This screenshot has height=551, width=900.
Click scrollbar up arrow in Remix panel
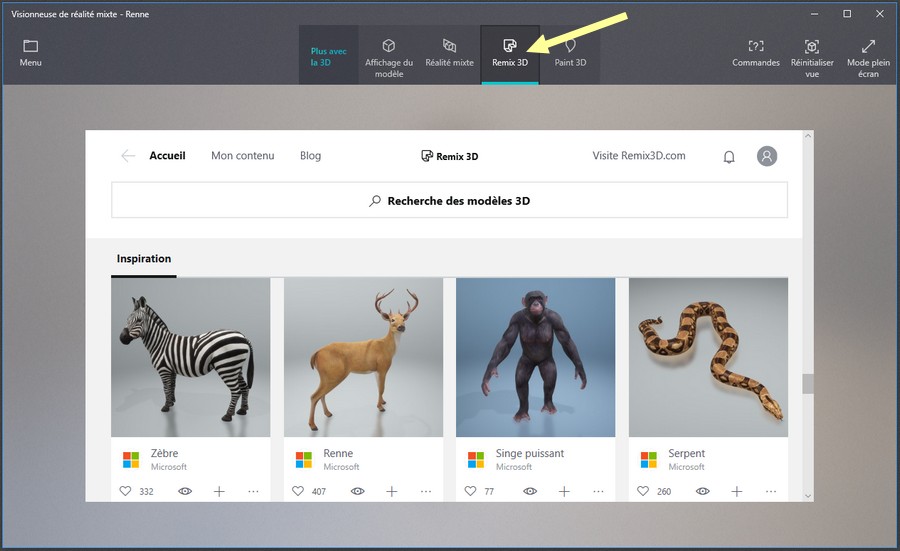[x=808, y=136]
